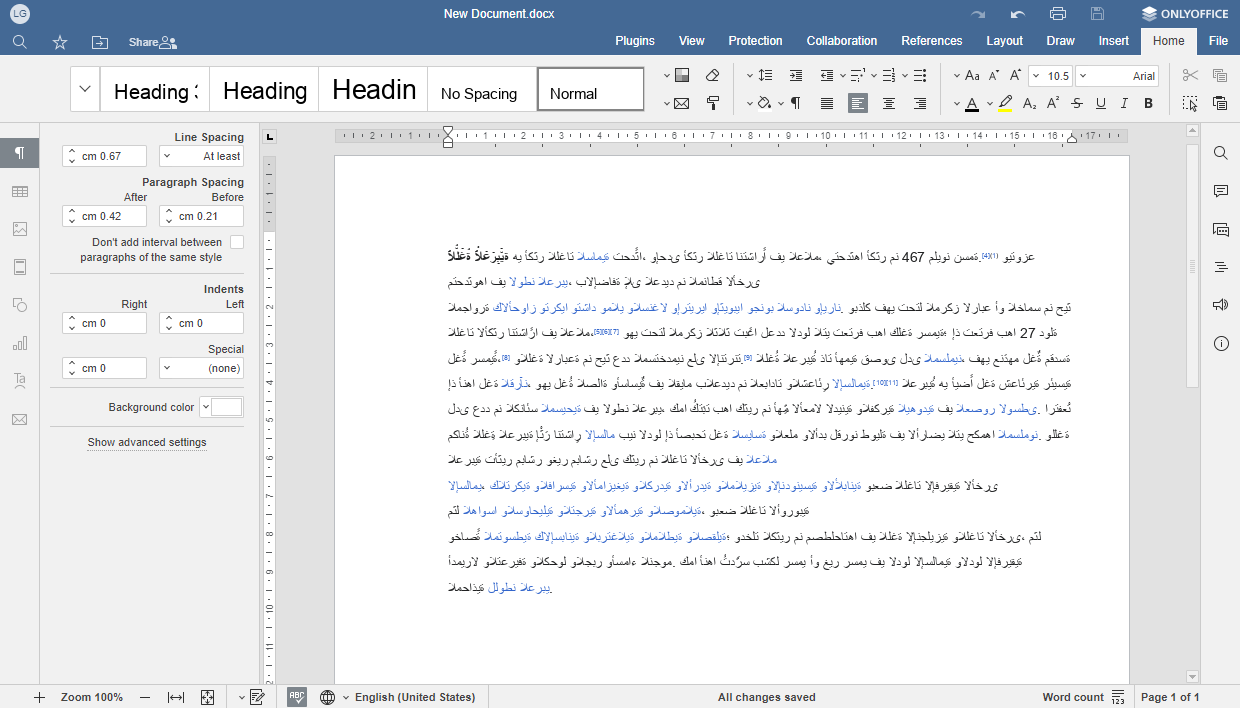This screenshot has width=1240, height=708.
Task: Click the Undo arrow icon
Action: (1018, 14)
